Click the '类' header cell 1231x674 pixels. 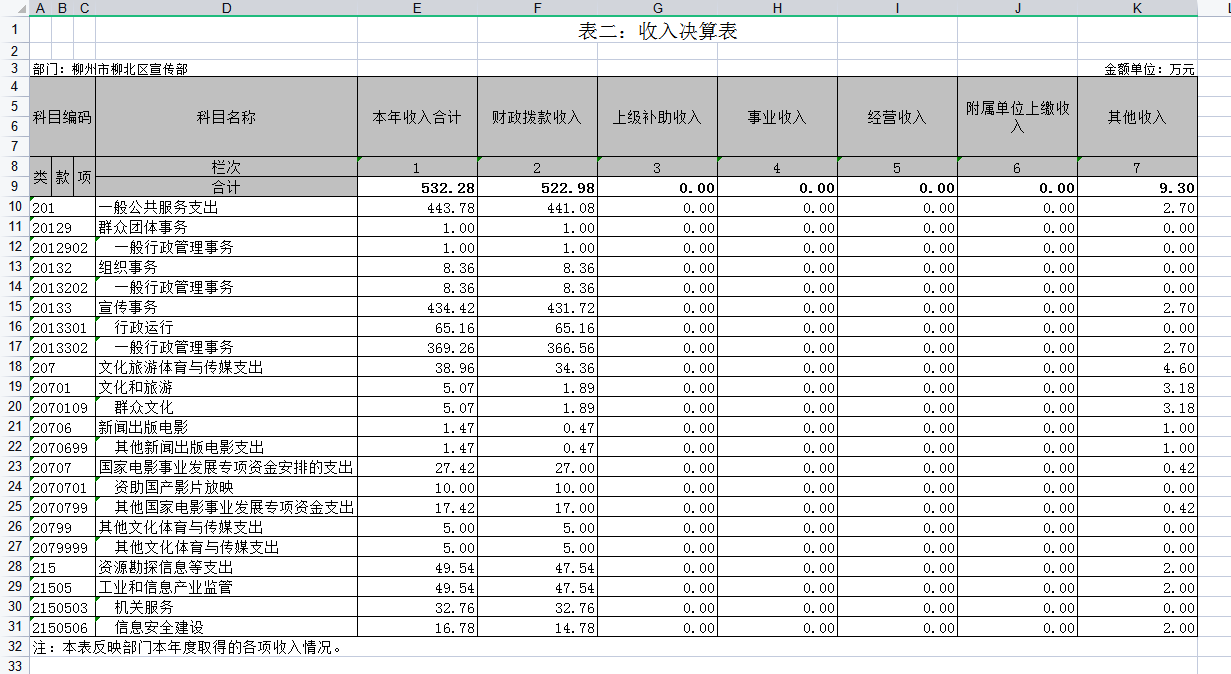[41, 177]
